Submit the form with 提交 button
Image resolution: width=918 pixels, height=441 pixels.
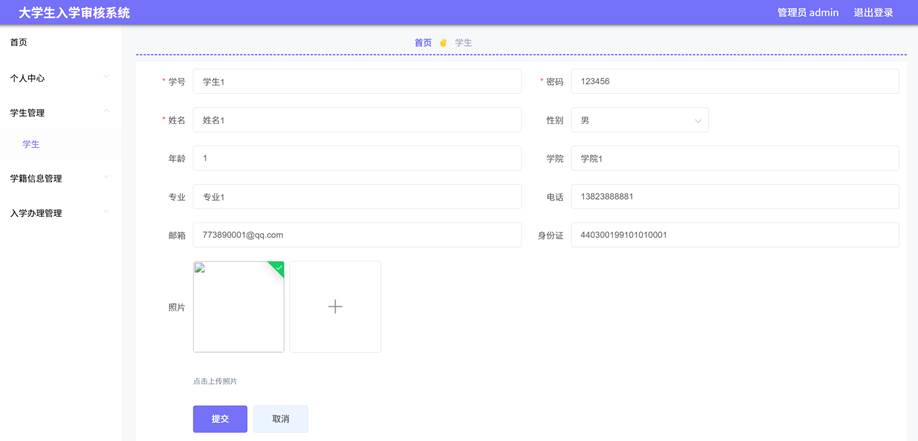[x=220, y=419]
